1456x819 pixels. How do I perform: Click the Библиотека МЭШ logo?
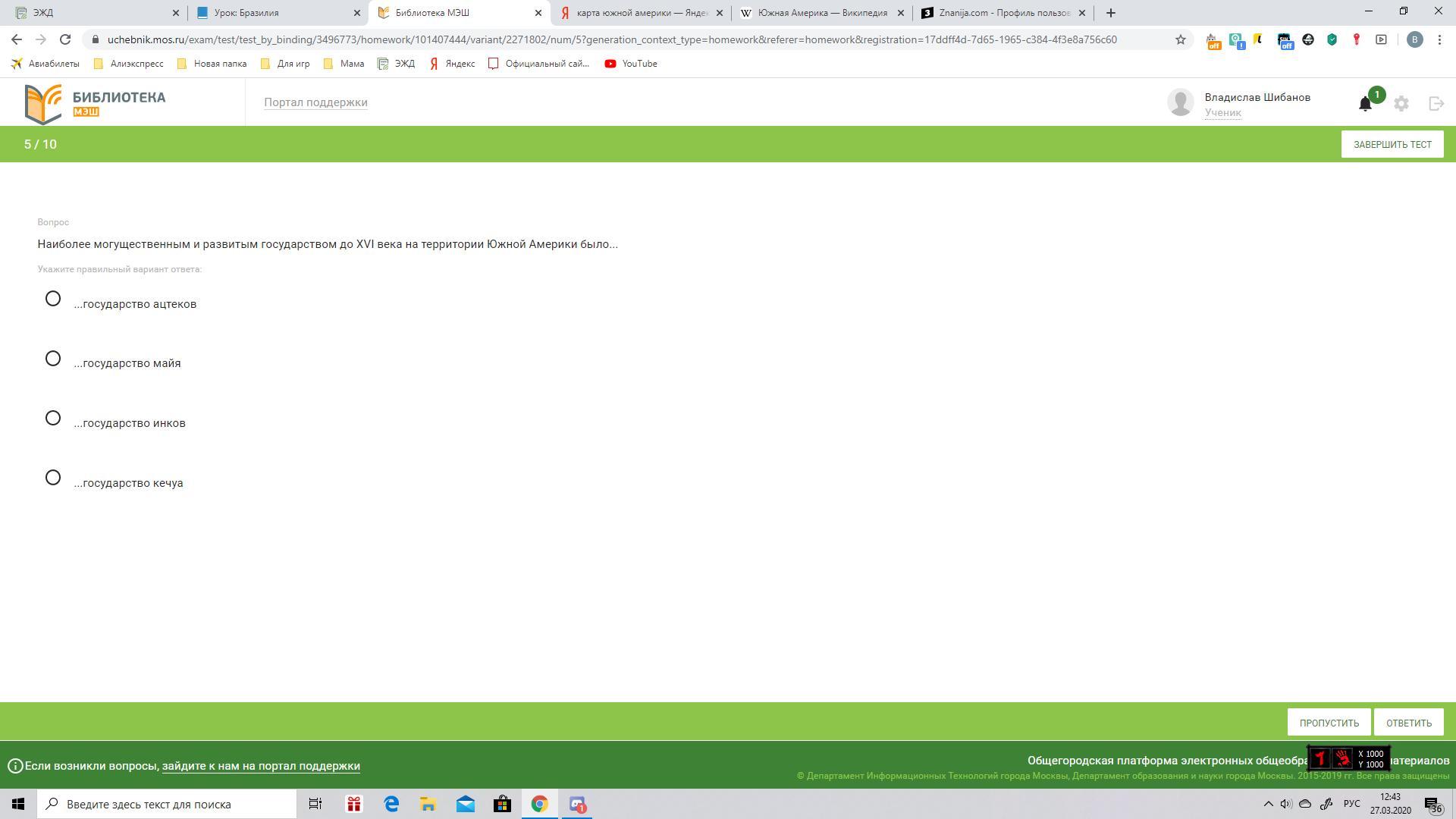pos(96,104)
